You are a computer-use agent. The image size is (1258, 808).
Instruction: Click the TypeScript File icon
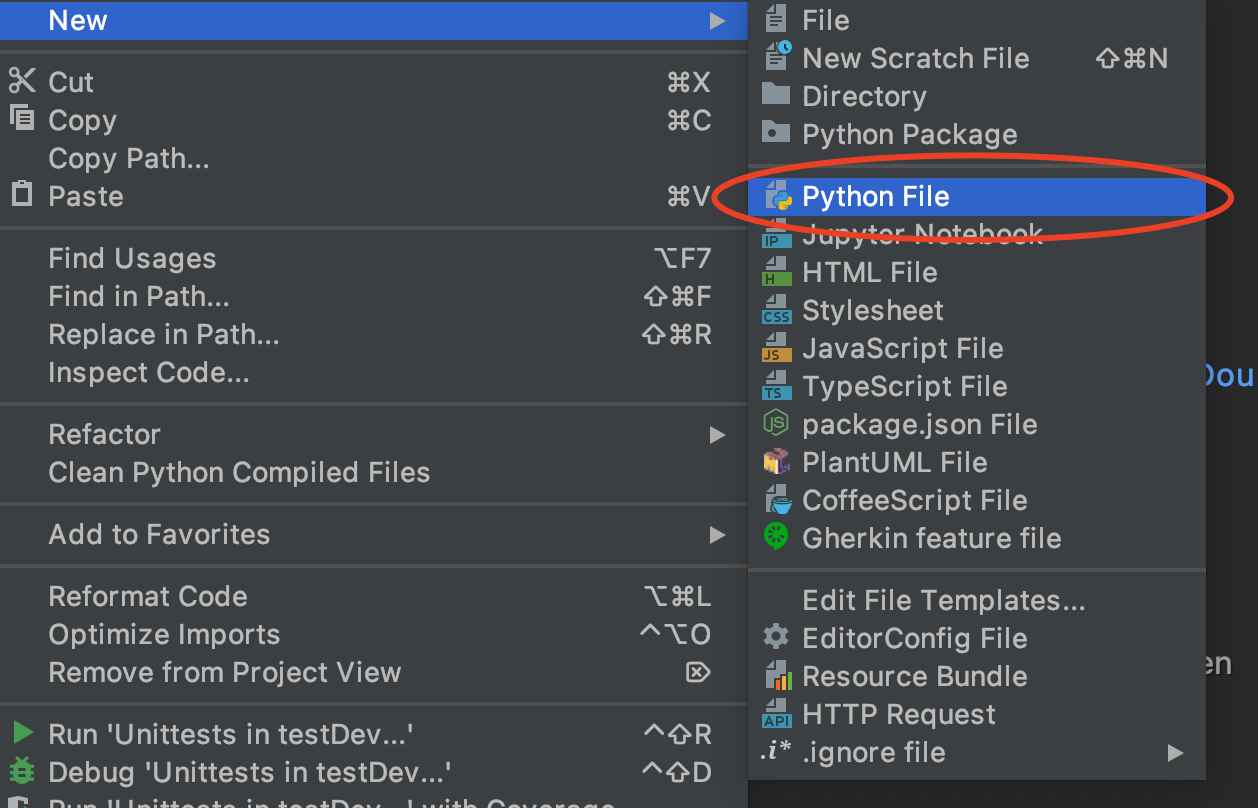click(x=777, y=387)
